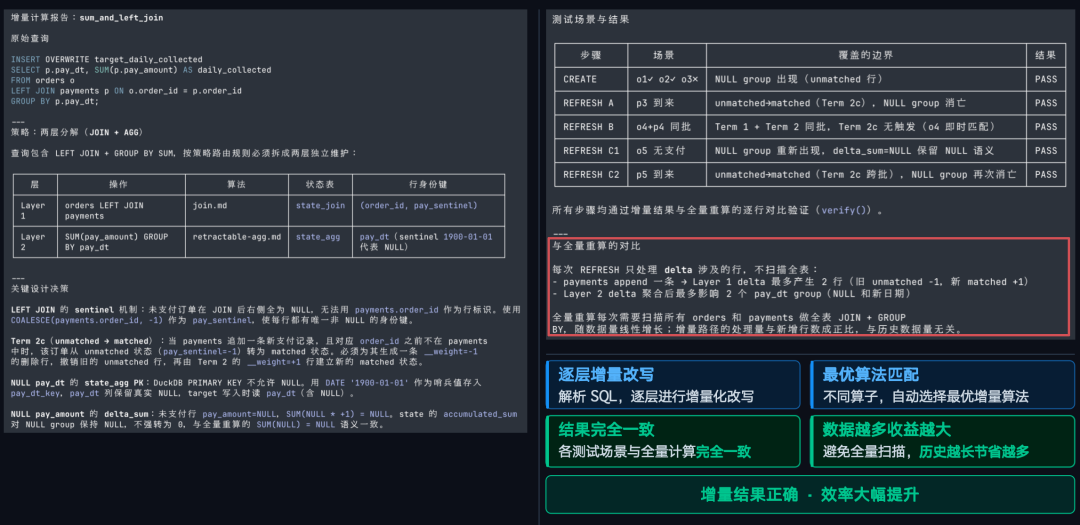The height and width of the screenshot is (525, 1080).
Task: Click the "操作" column header
Action: [121, 185]
